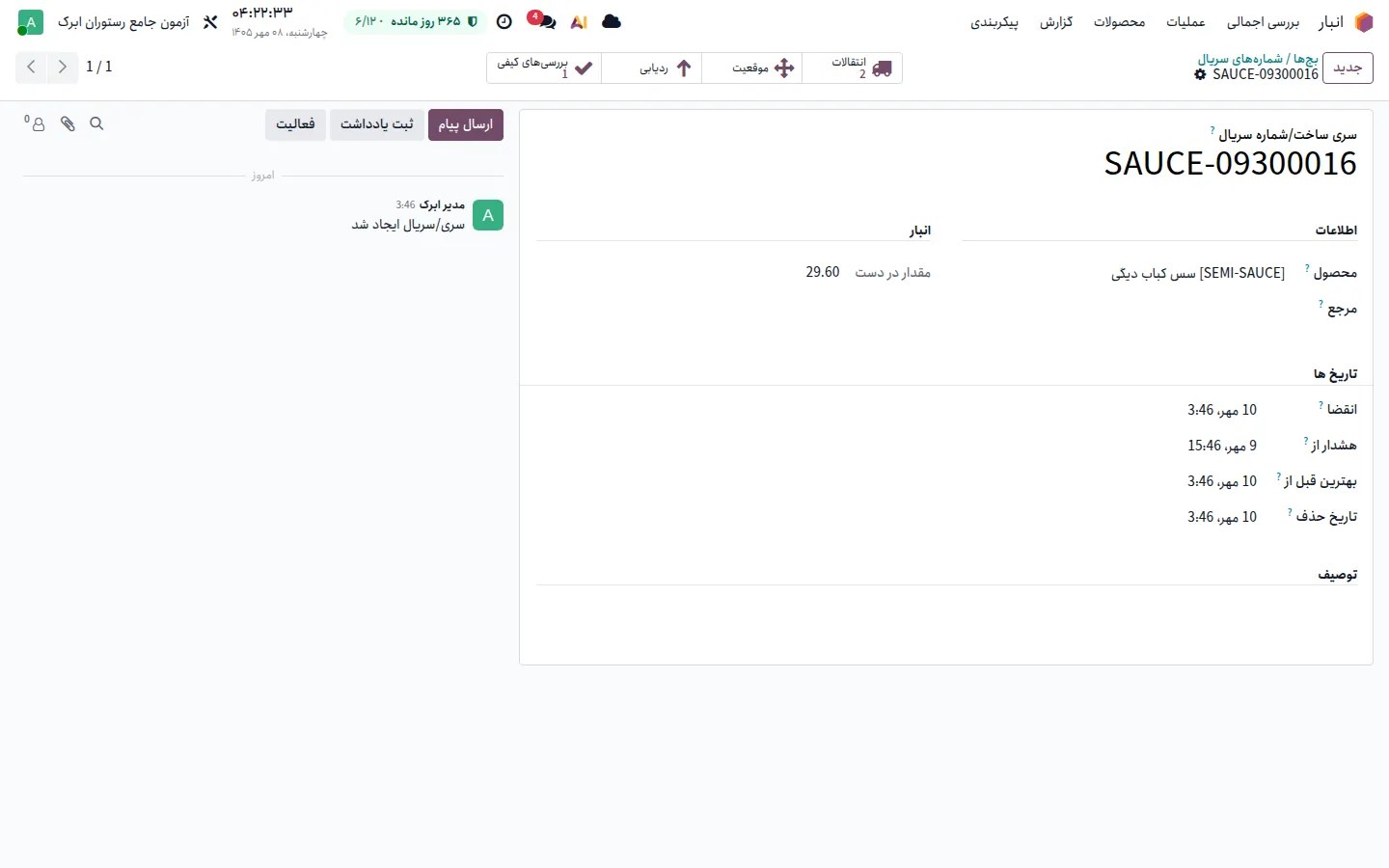Open the انبار app home icon
Screen dimensions: 1389x868
pyautogui.click(x=1363, y=22)
